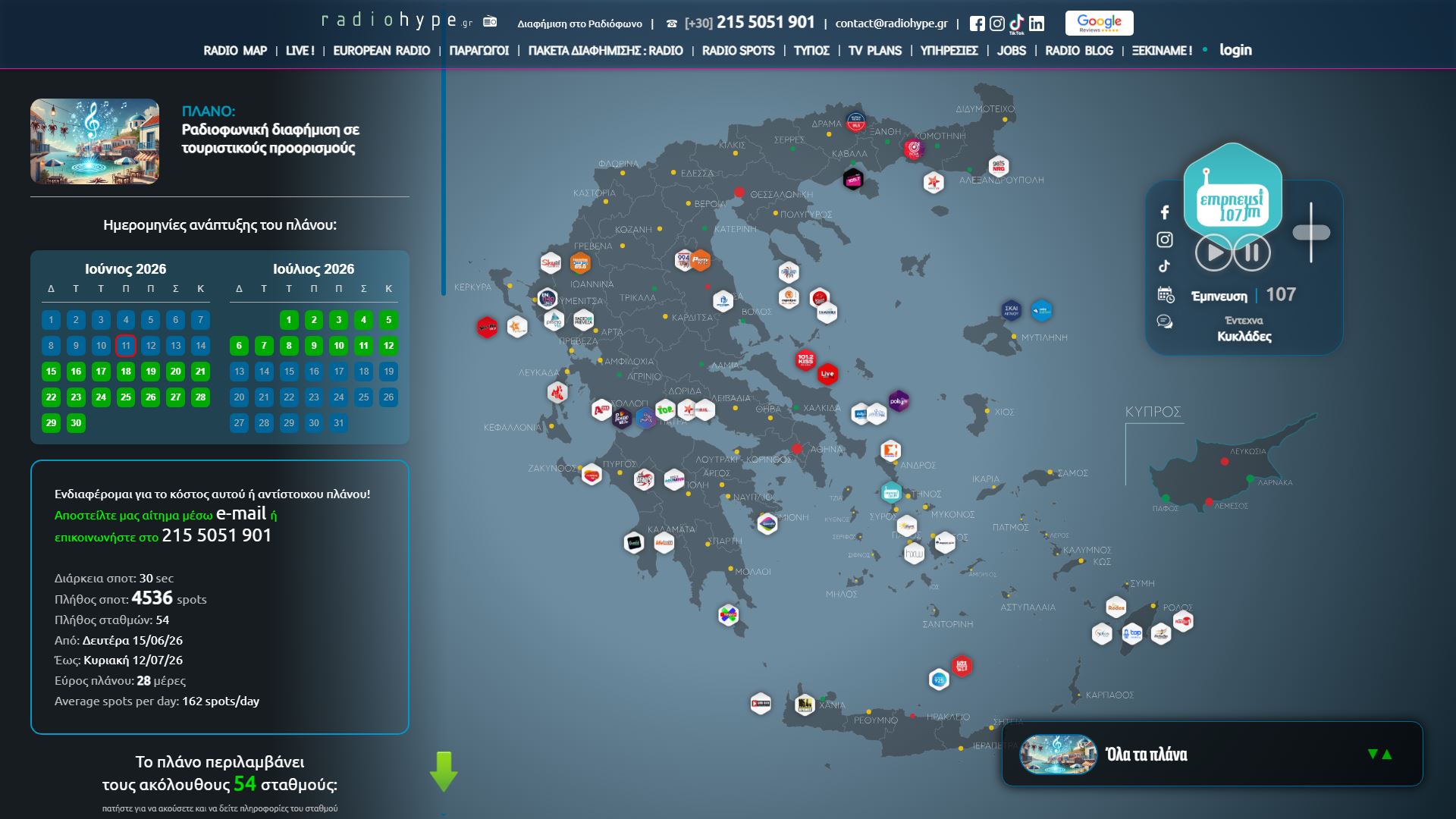Pause the Έμπνευση 107 stream
Image resolution: width=1456 pixels, height=819 pixels.
[x=1252, y=253]
